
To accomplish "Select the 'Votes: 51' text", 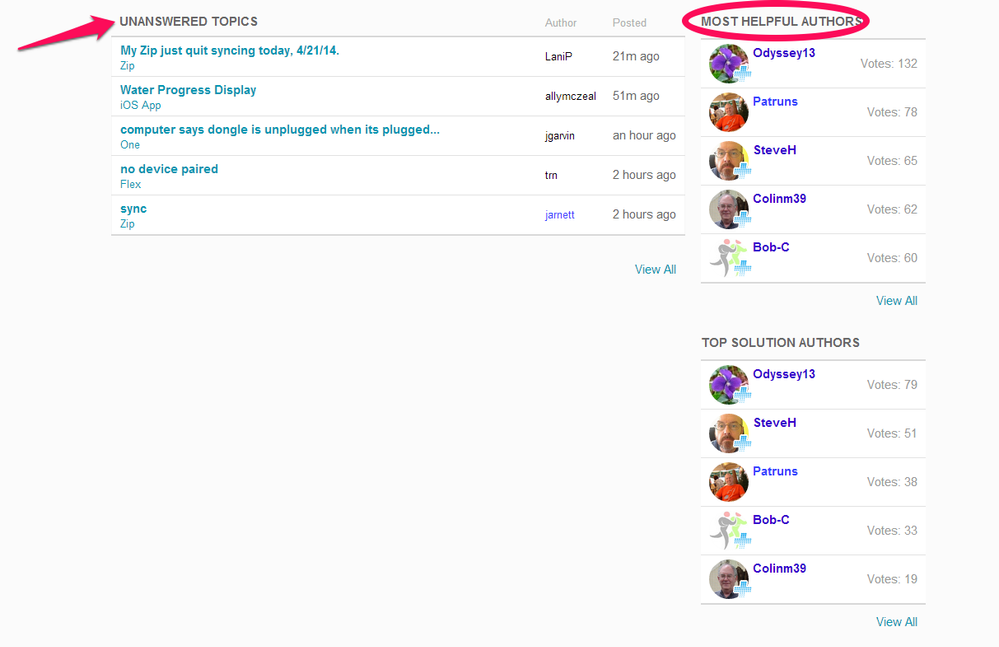I will [x=892, y=433].
